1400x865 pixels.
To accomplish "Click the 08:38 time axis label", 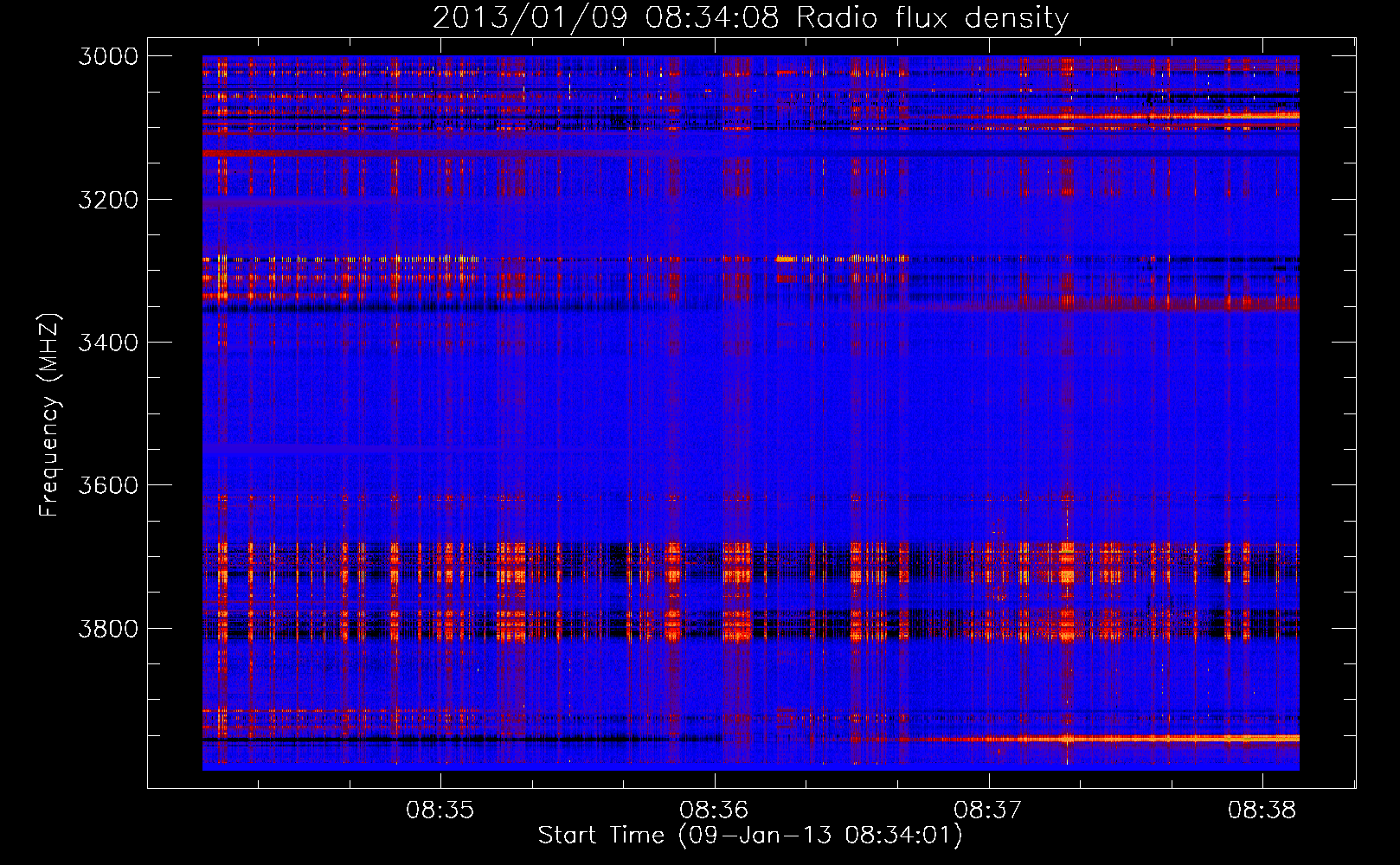I will 1262,811.
